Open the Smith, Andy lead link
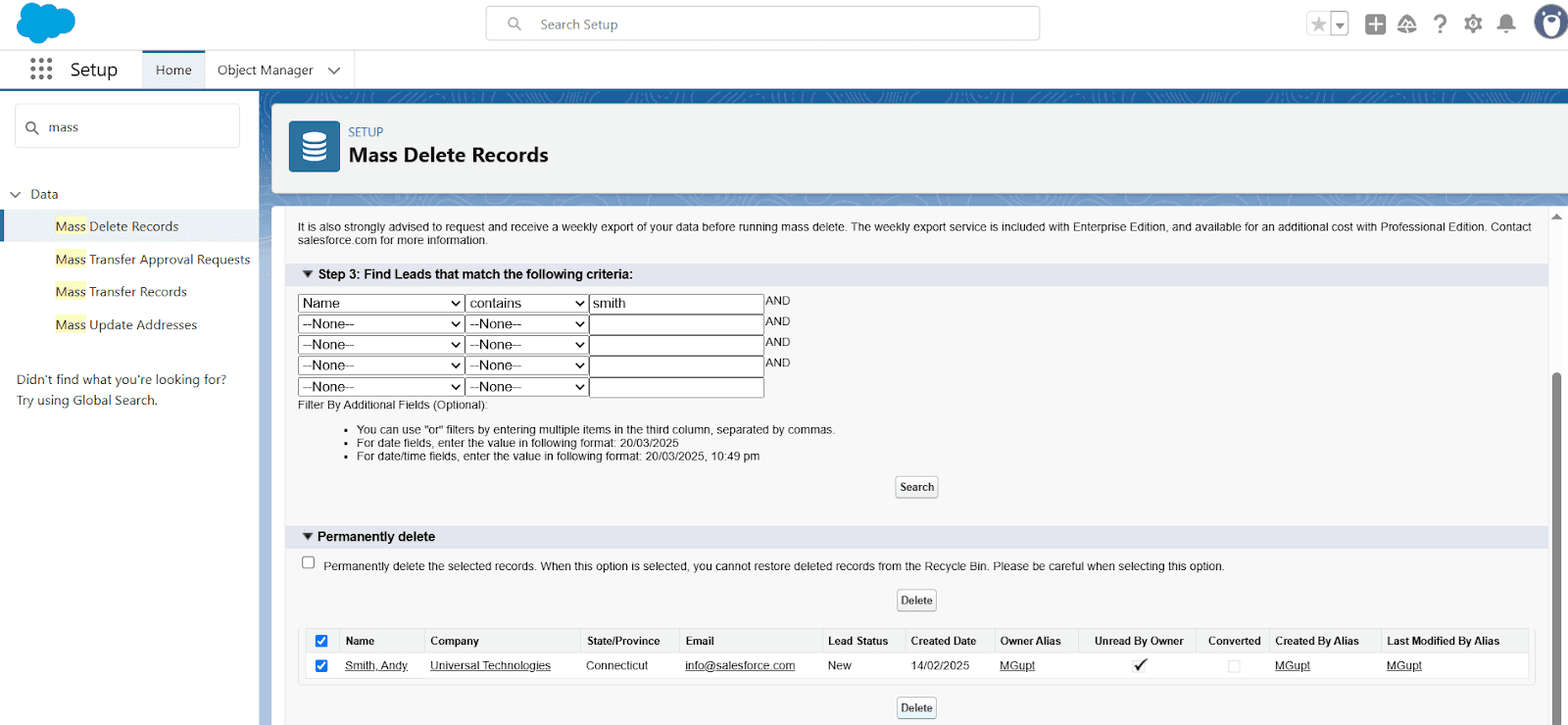Viewport: 1568px width, 725px height. (376, 665)
